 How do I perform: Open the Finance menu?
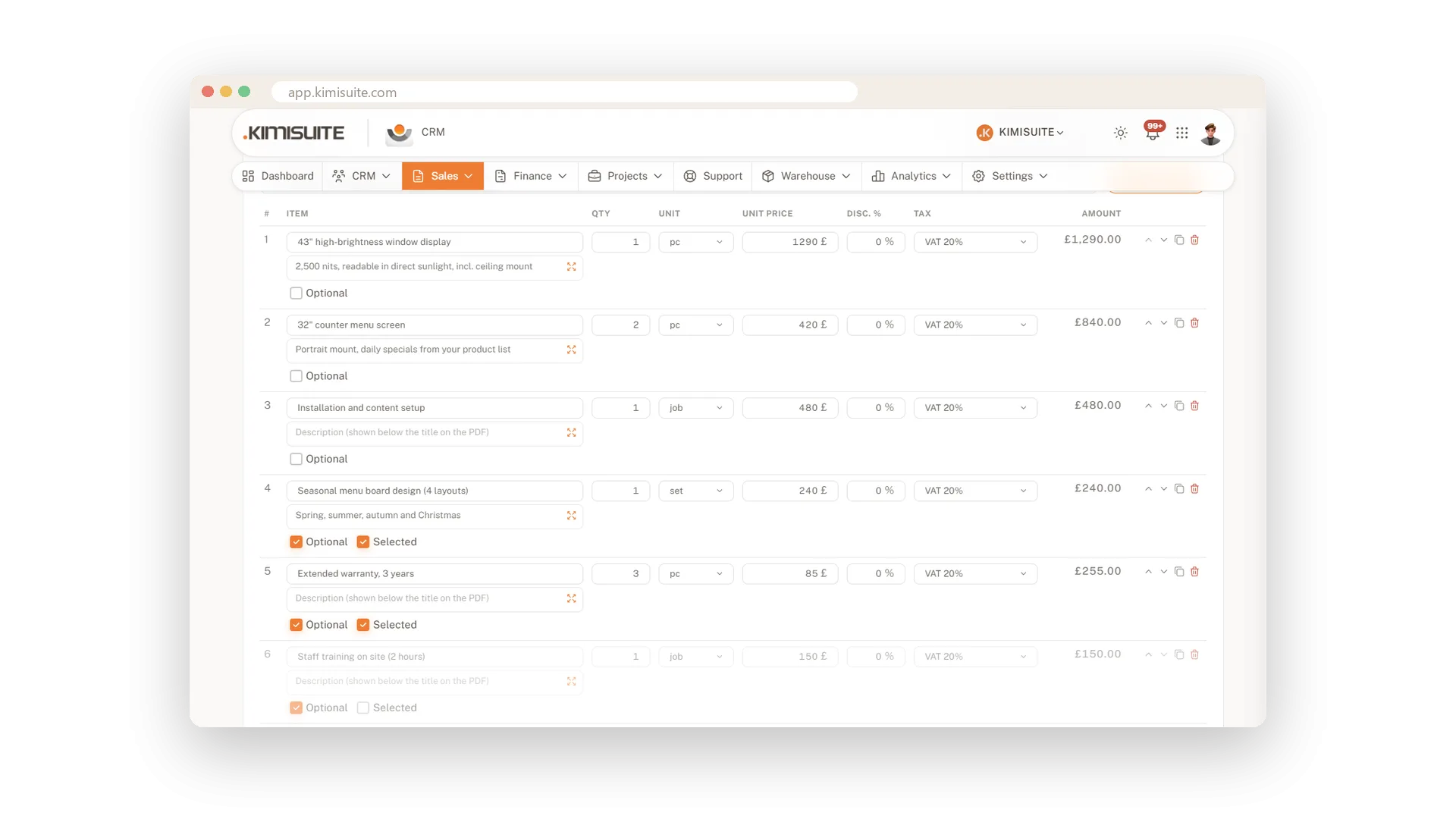[x=531, y=176]
